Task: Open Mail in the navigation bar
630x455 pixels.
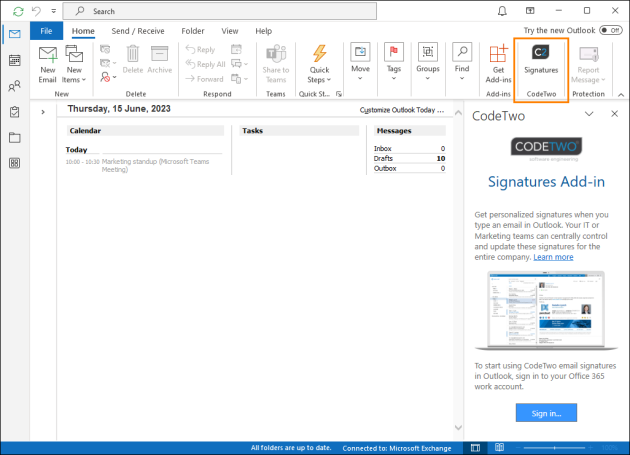Action: tap(15, 34)
